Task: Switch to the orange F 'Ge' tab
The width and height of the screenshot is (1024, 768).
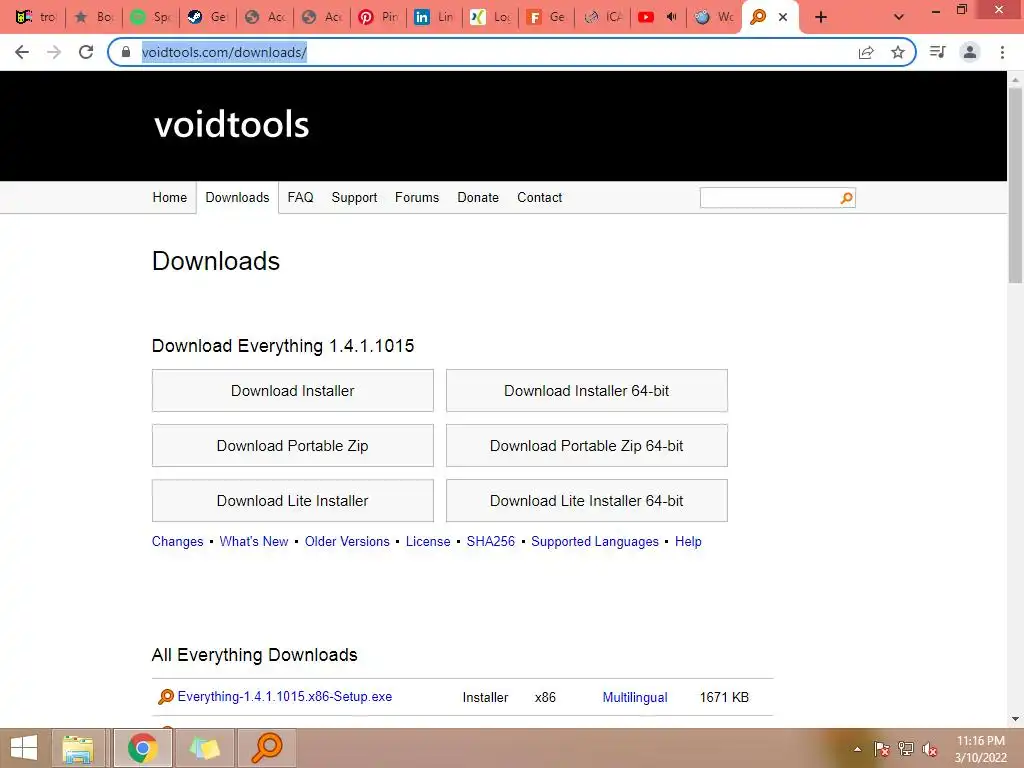Action: pyautogui.click(x=547, y=17)
